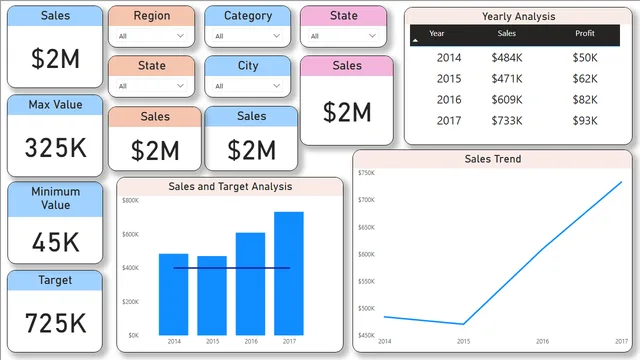Click the $800K axis label in bar chart
Screen dimensions: 640x360
[x=130, y=200]
